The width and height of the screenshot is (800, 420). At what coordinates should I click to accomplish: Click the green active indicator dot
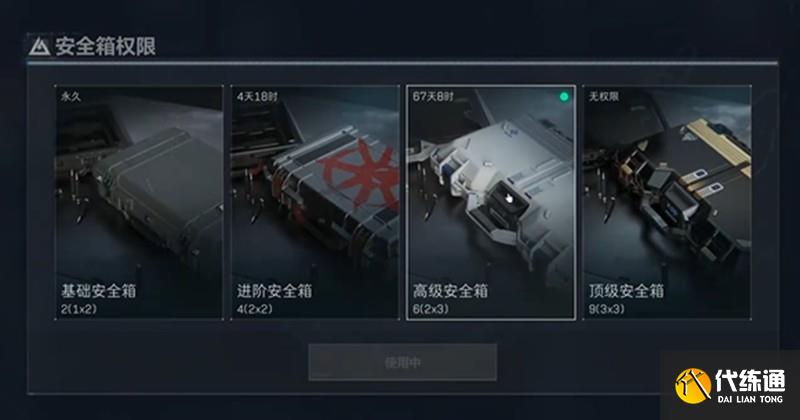tap(564, 96)
